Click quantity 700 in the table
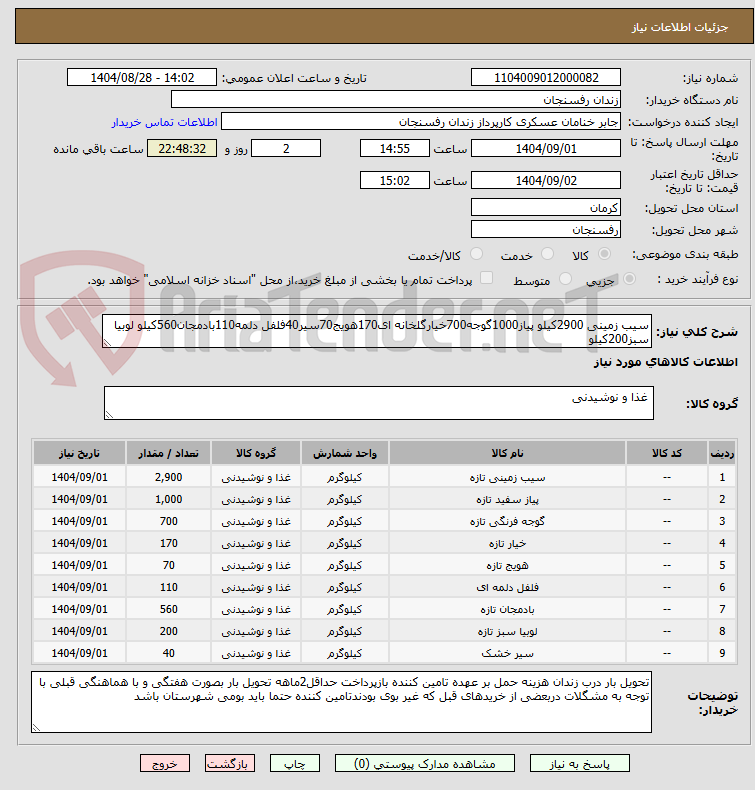Image resolution: width=755 pixels, height=790 pixels. (x=168, y=521)
